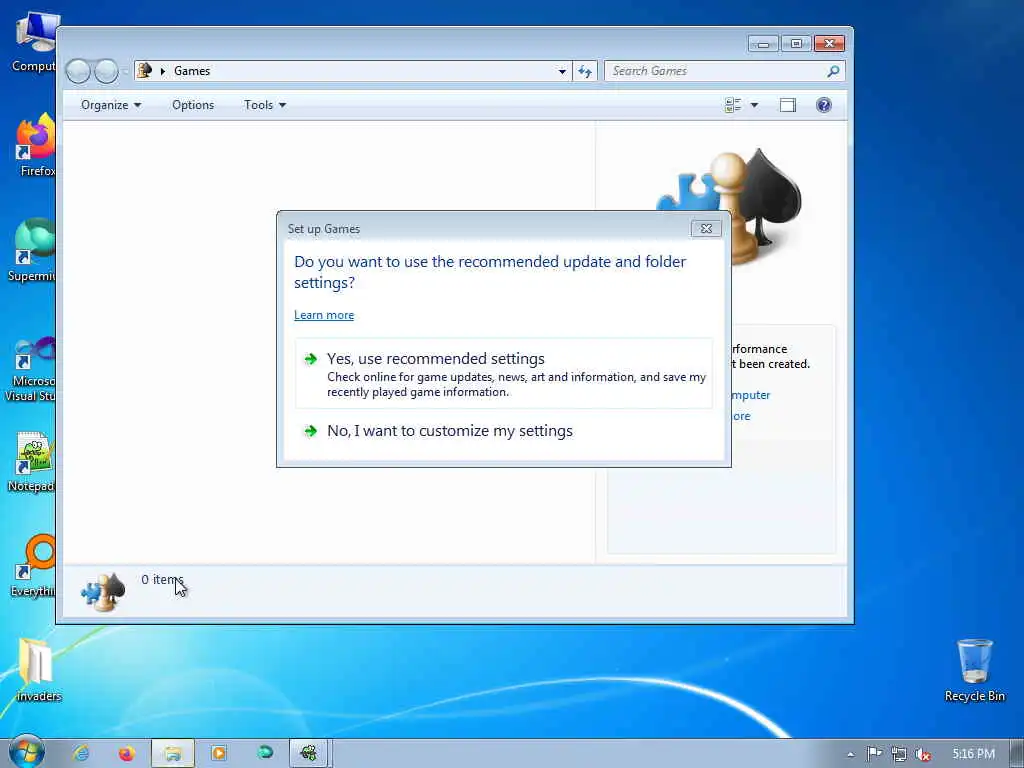Click the Games breadcrumb in address bar
Screen dimensions: 1024x768
192,71
